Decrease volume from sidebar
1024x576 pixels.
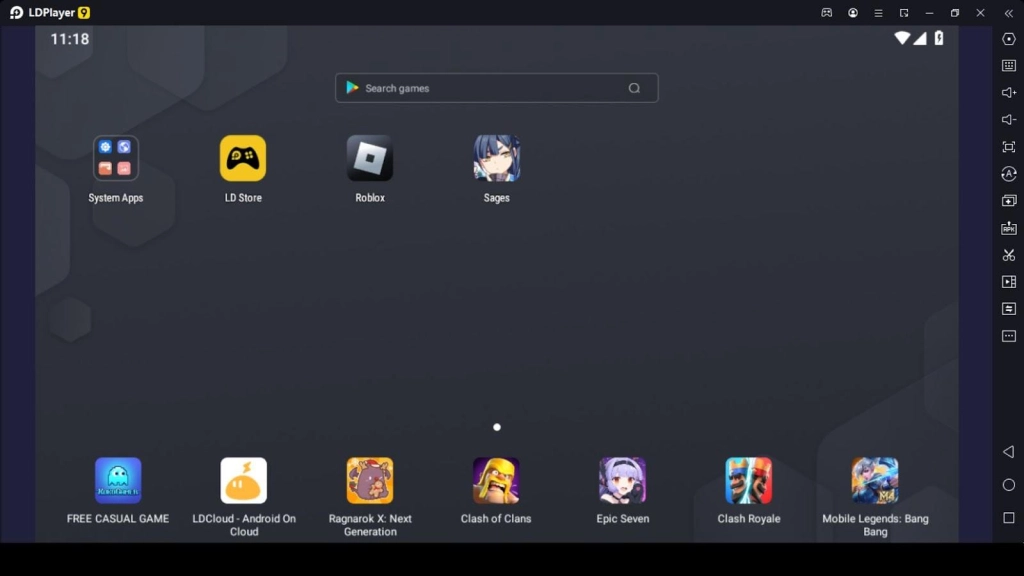coord(1009,120)
